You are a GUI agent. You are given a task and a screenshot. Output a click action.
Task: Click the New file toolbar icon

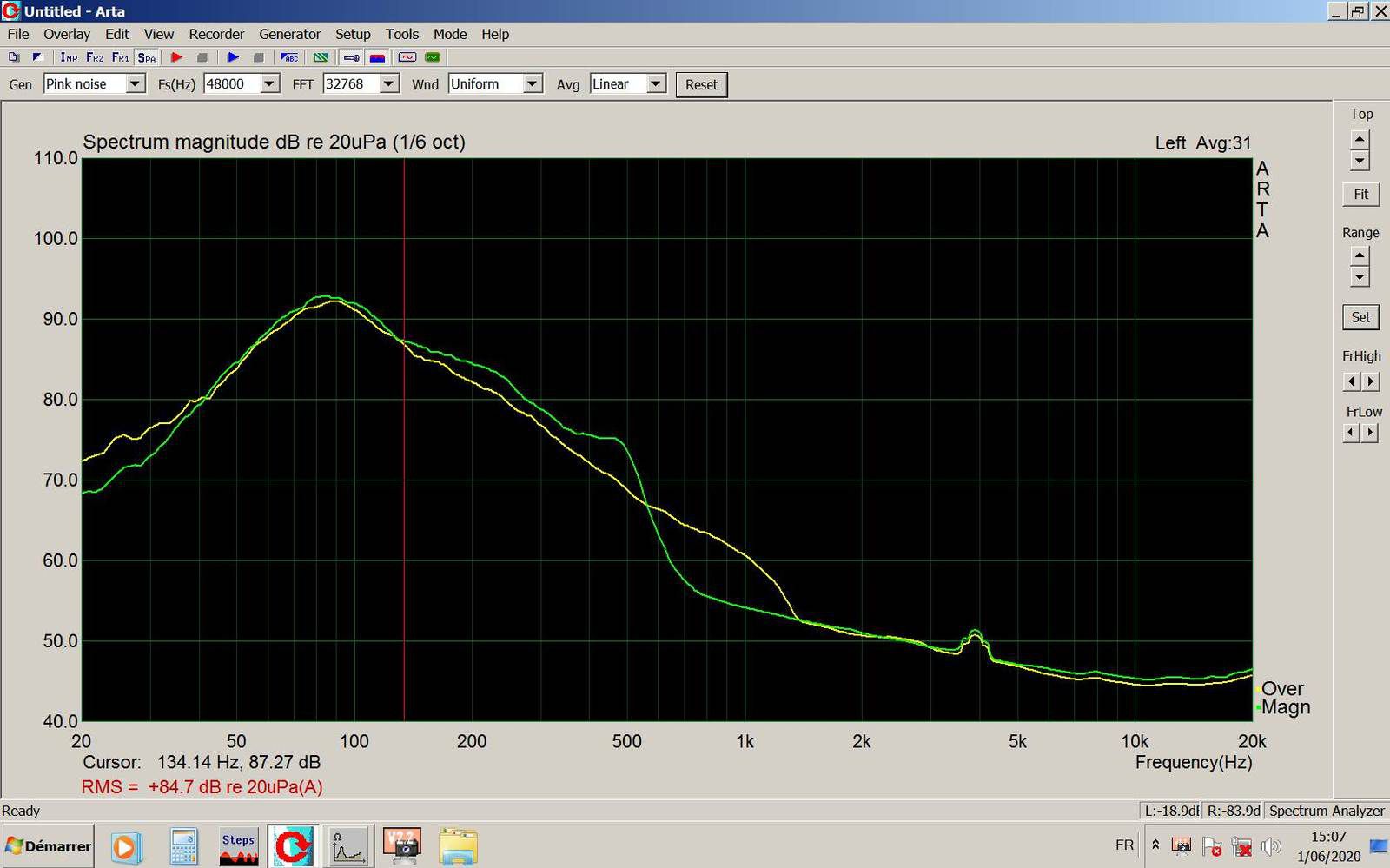tap(14, 57)
